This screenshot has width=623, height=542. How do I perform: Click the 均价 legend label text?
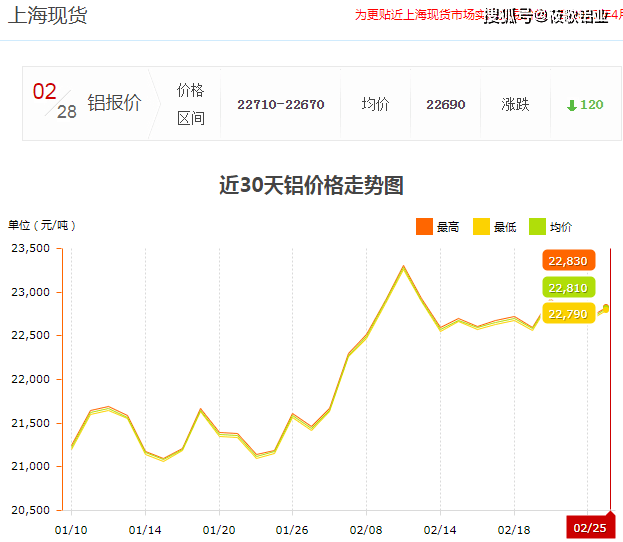click(561, 227)
